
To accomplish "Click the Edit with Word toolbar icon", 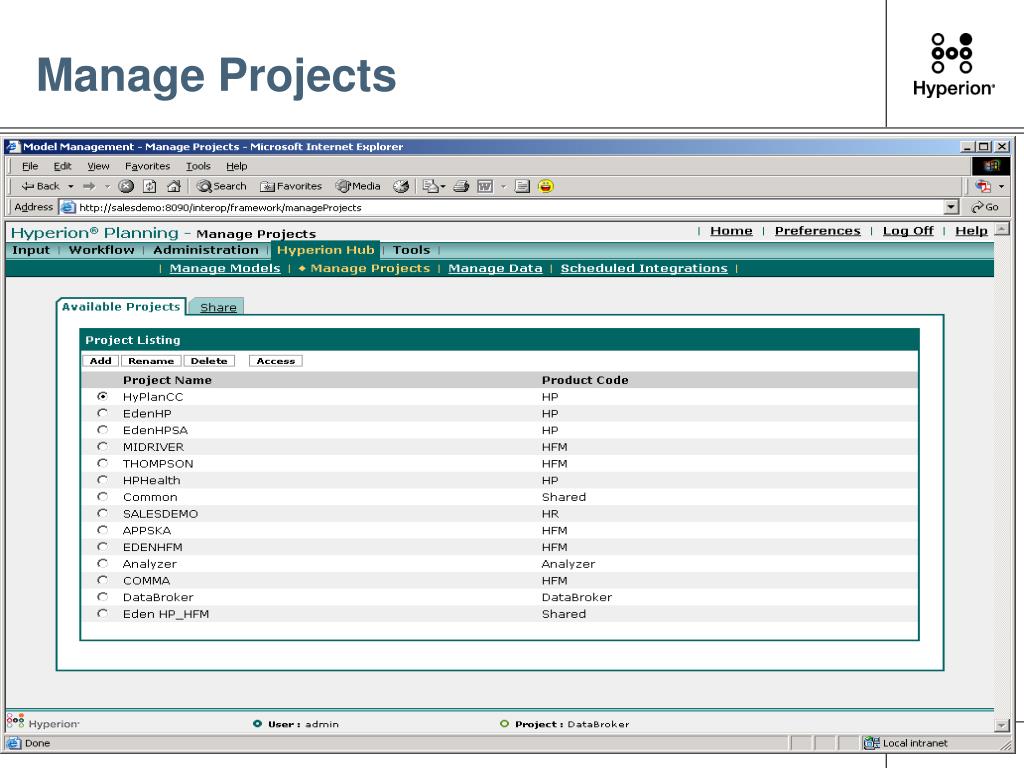I will 485,186.
